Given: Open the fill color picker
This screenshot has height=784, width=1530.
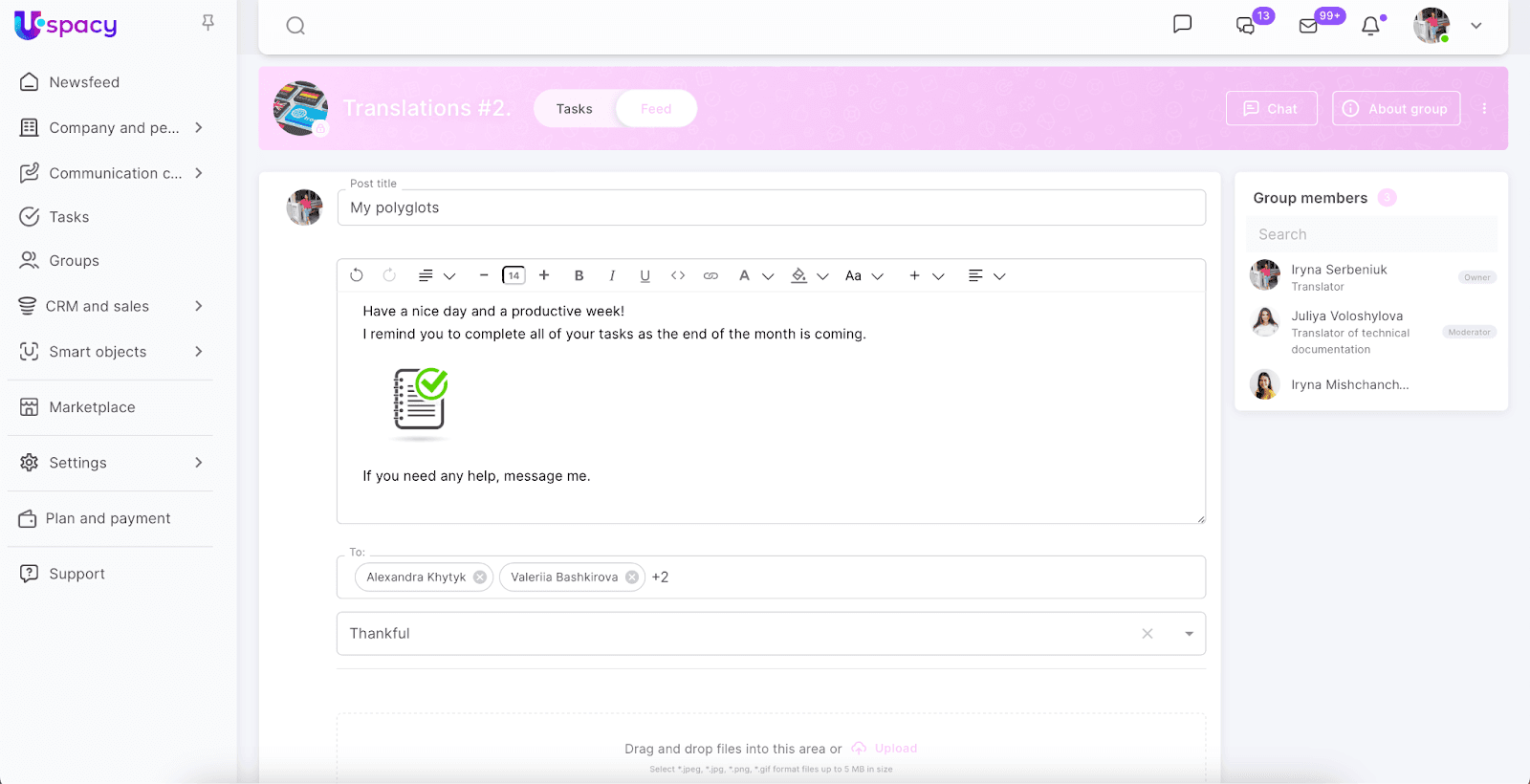Looking at the screenshot, I should click(808, 275).
